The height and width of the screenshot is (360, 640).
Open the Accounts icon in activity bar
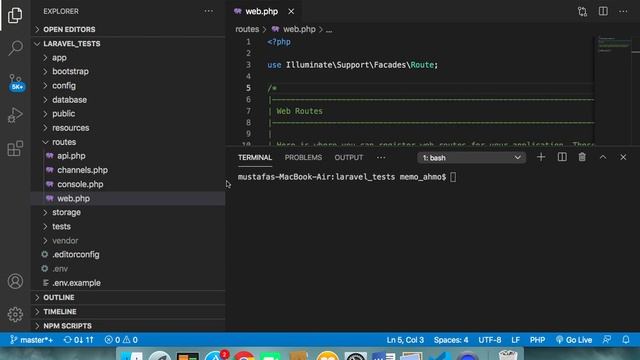point(15,281)
